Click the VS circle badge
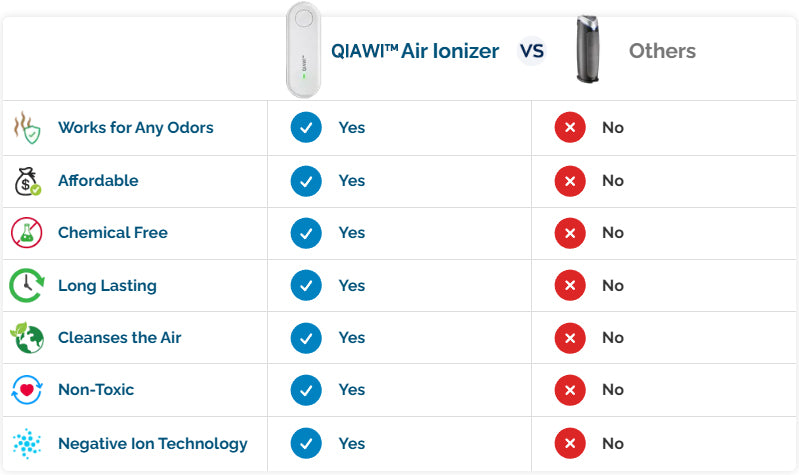 pyautogui.click(x=532, y=50)
